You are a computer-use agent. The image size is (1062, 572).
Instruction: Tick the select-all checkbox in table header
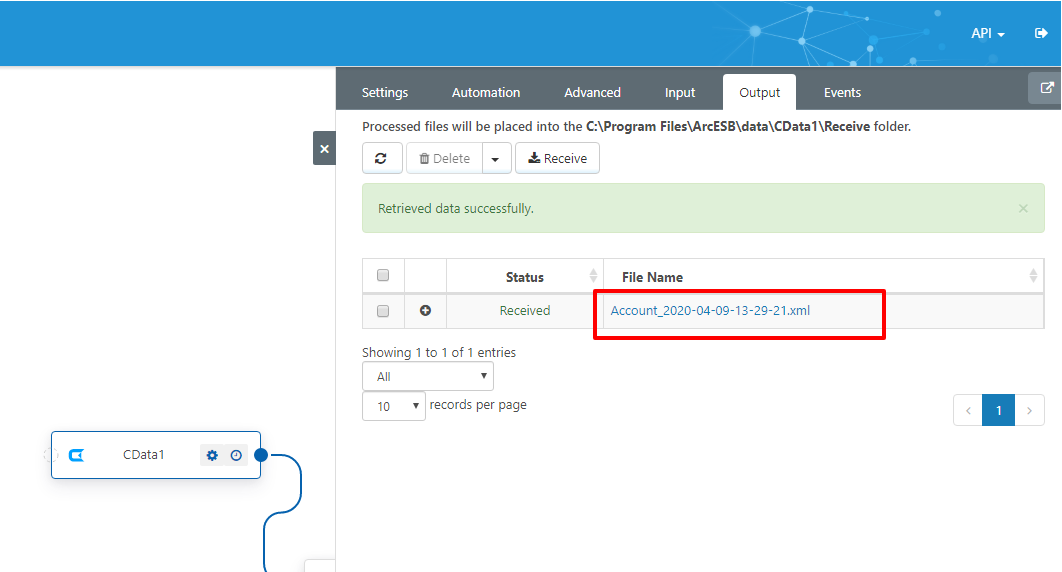click(383, 275)
